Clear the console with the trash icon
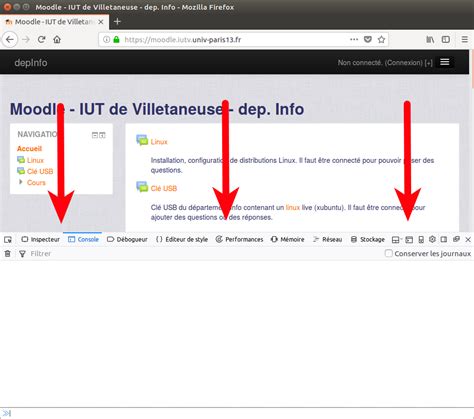This screenshot has height=419, width=474. click(x=7, y=254)
